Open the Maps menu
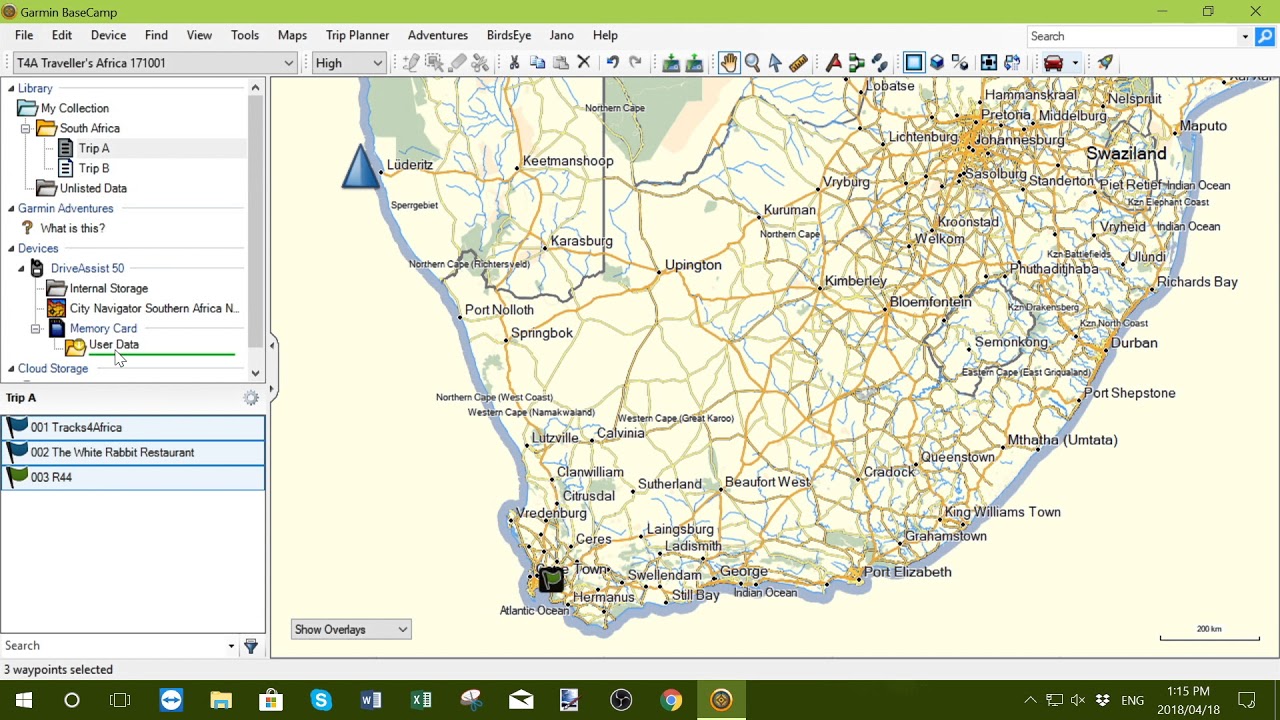This screenshot has width=1280, height=720. (292, 35)
